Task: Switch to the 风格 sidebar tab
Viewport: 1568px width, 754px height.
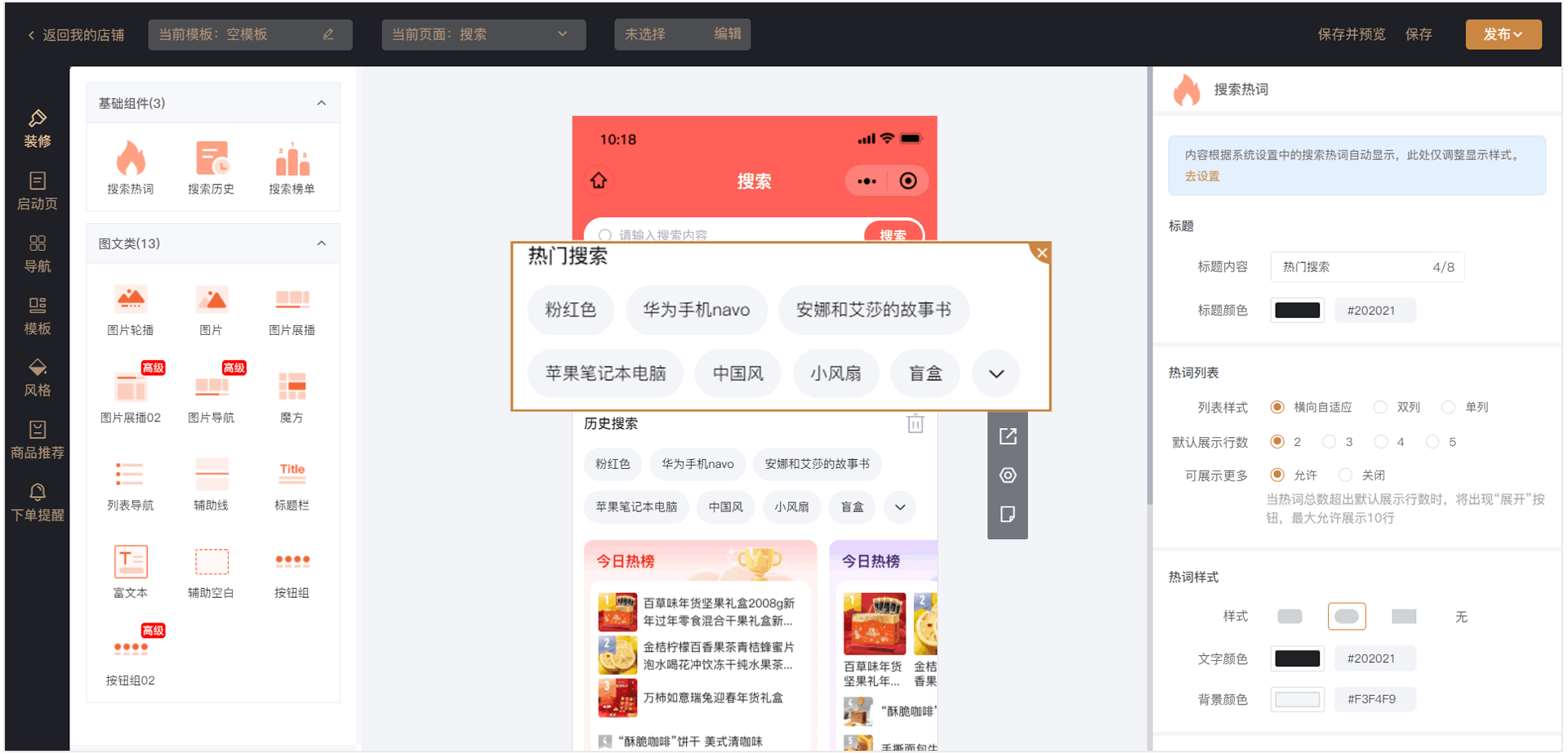Action: (38, 377)
